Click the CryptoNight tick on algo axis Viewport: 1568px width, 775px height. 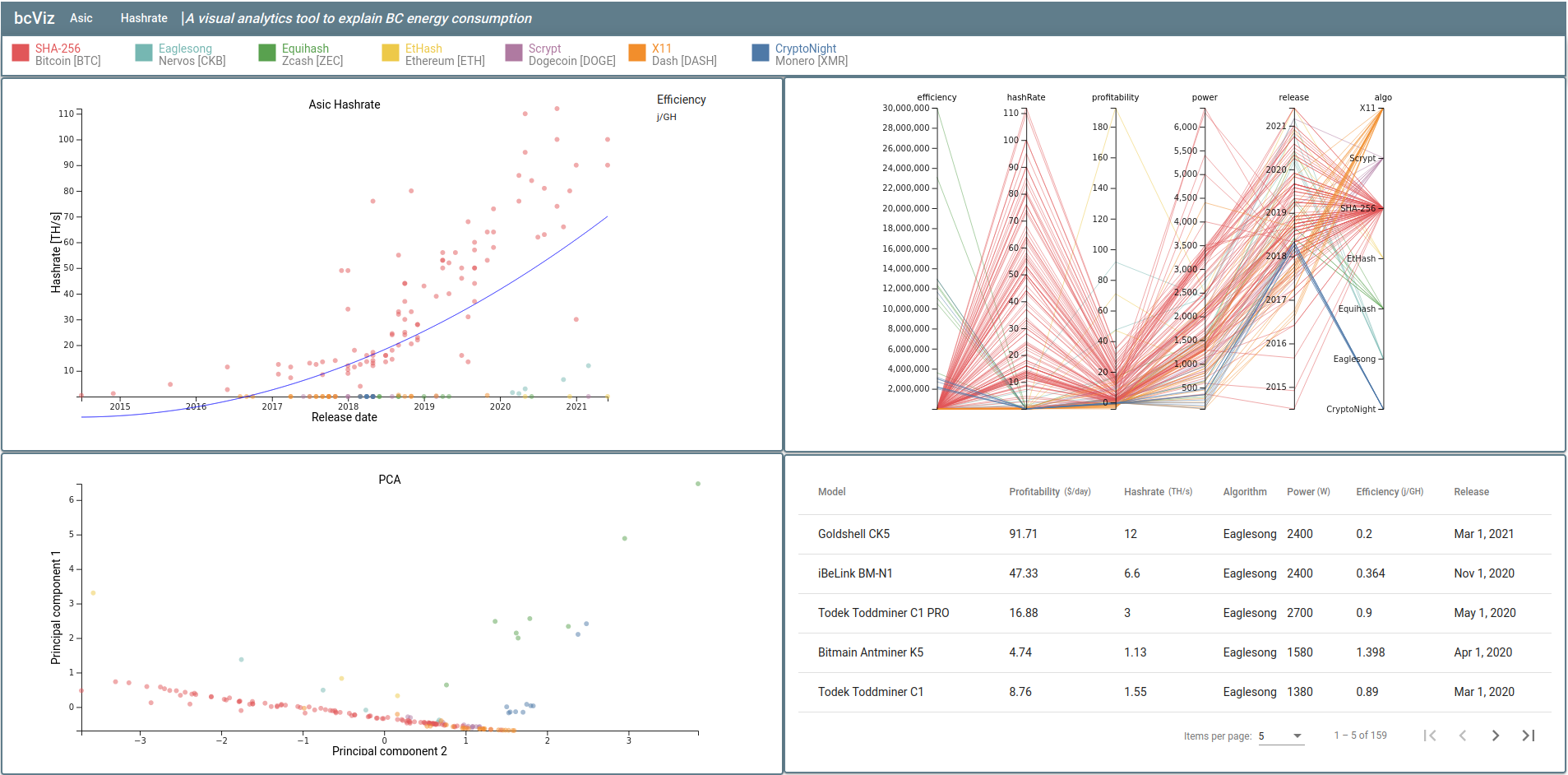[x=1350, y=409]
